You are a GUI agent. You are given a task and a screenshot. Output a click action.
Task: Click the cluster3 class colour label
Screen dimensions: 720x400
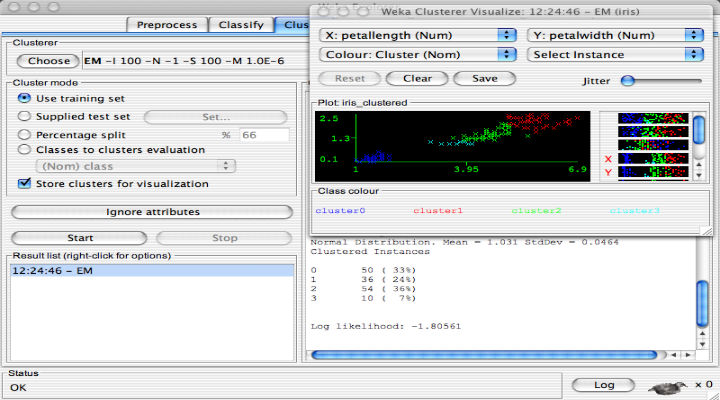click(635, 211)
